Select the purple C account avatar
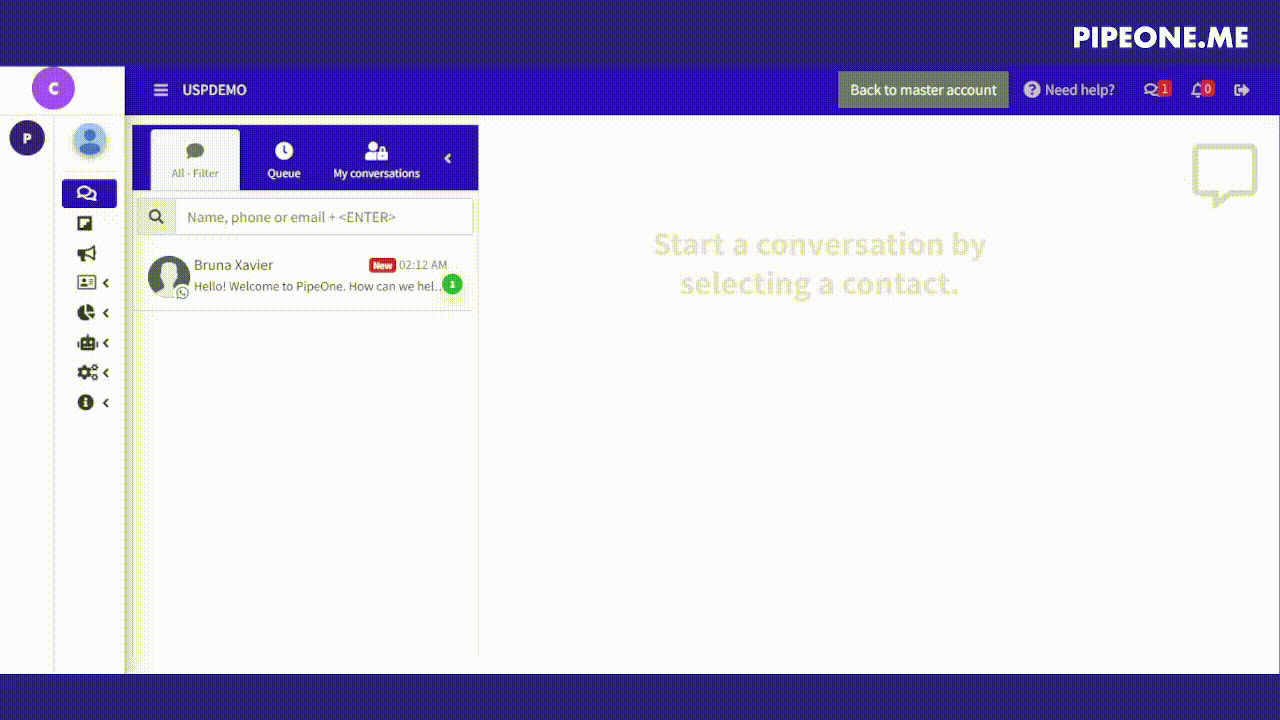The width and height of the screenshot is (1280, 720). pyautogui.click(x=53, y=88)
